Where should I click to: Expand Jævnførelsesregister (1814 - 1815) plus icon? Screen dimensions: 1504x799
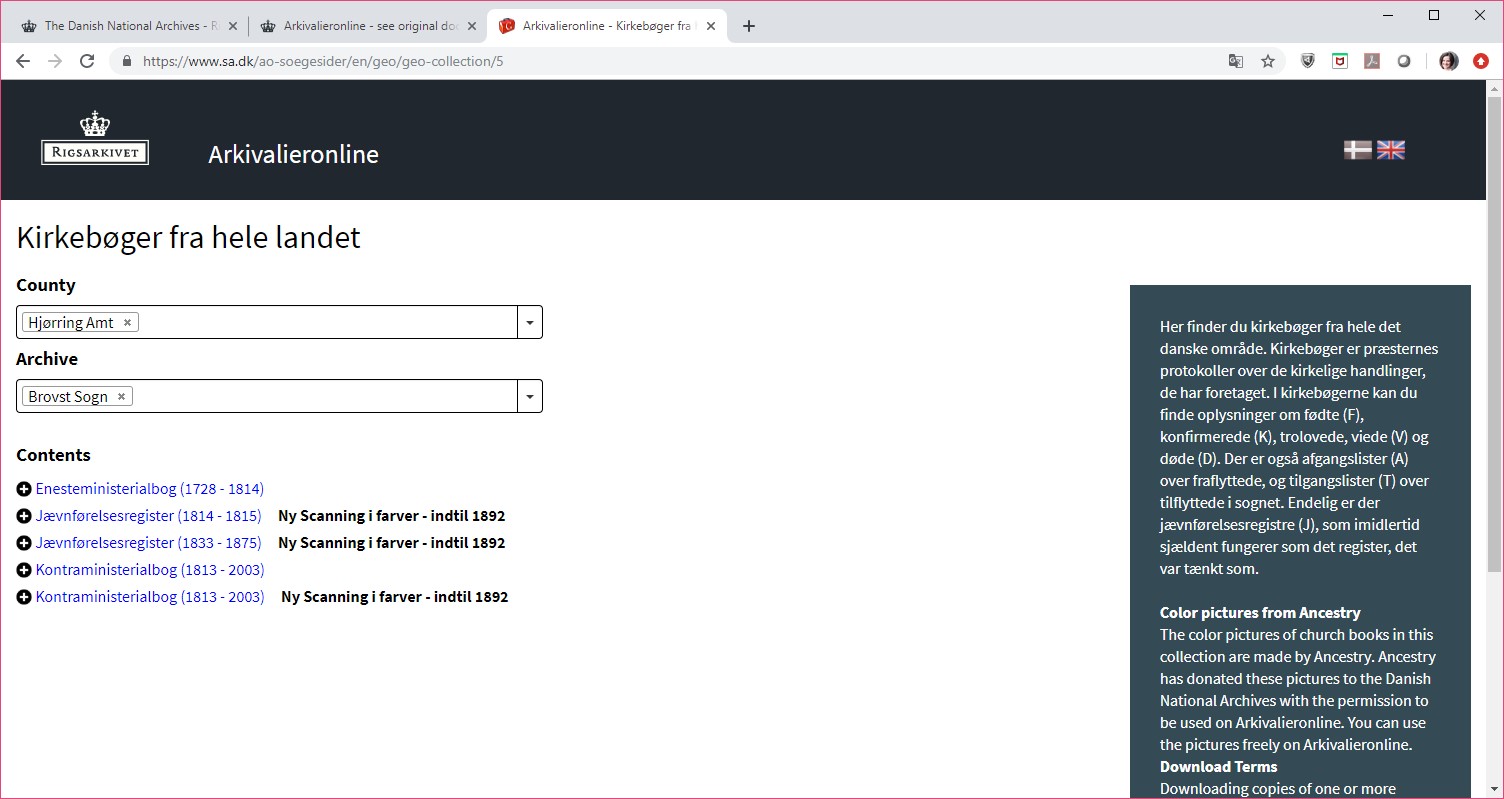24,516
